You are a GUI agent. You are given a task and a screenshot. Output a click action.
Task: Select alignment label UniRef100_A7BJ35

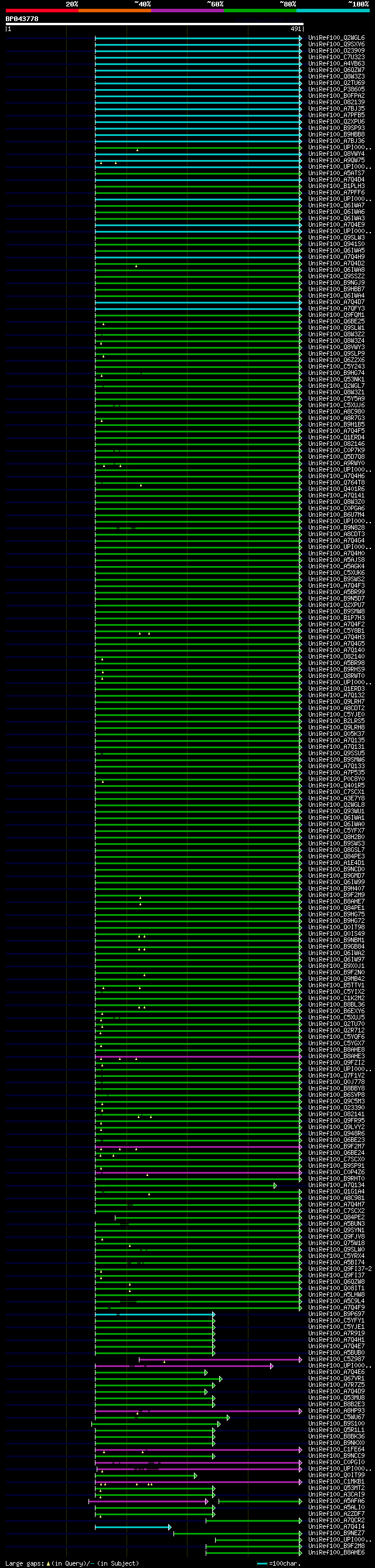[337, 108]
